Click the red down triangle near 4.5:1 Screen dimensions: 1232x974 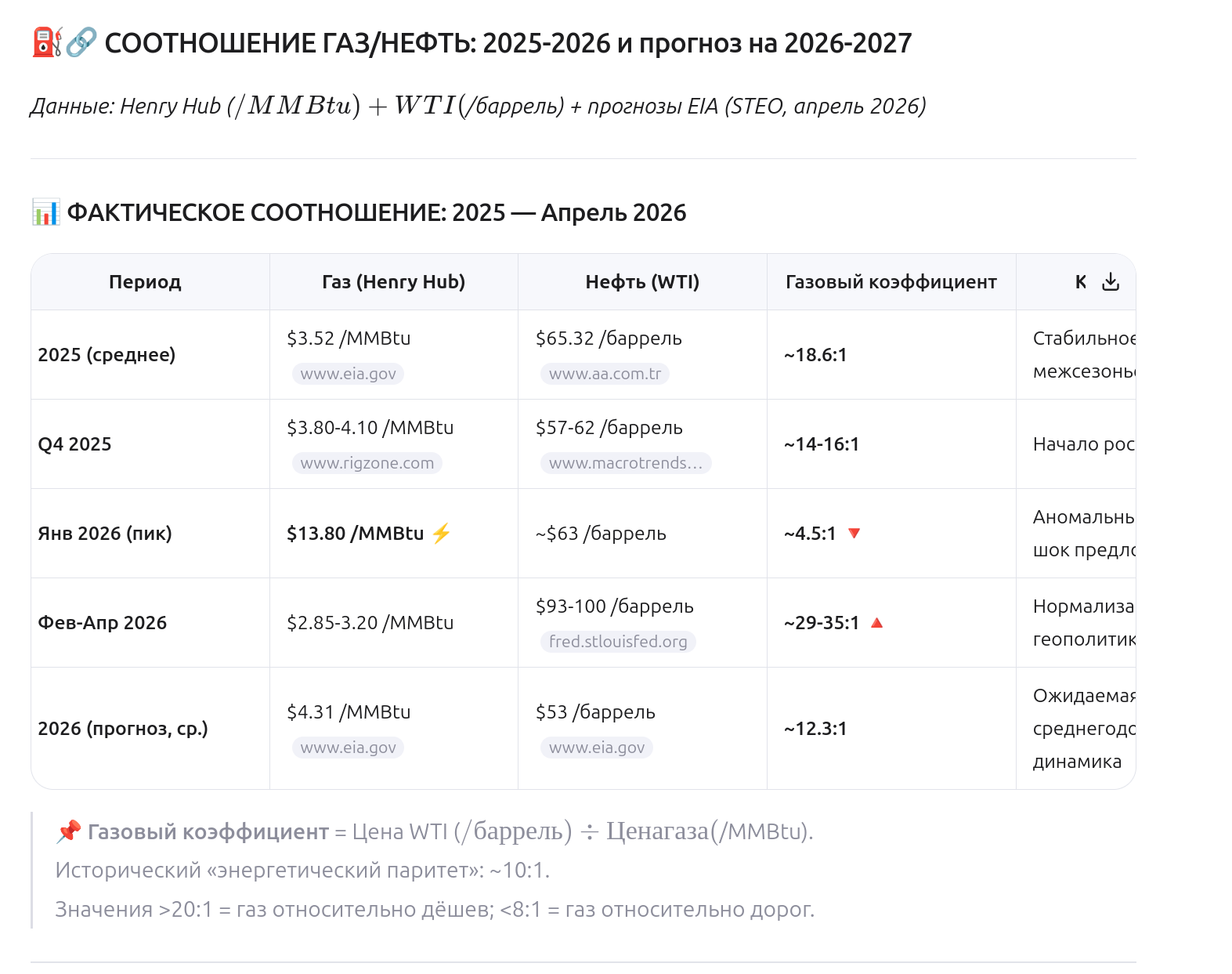click(854, 534)
